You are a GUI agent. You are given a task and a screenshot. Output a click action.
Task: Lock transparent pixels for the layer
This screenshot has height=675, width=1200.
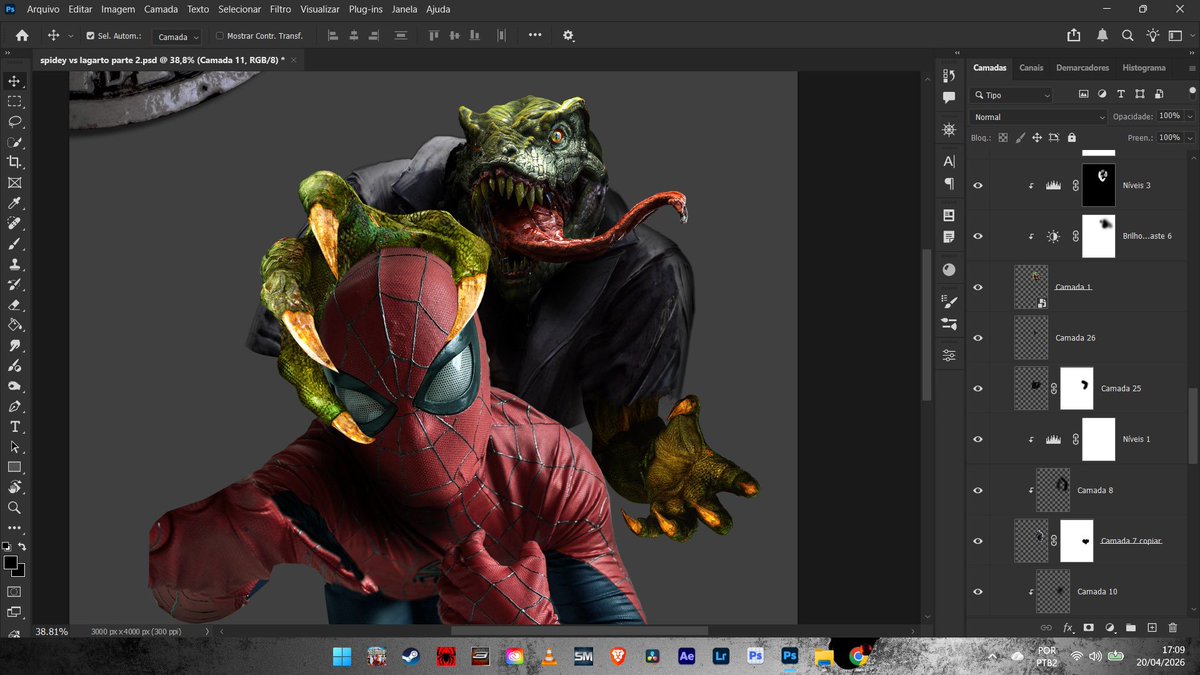pos(1003,137)
